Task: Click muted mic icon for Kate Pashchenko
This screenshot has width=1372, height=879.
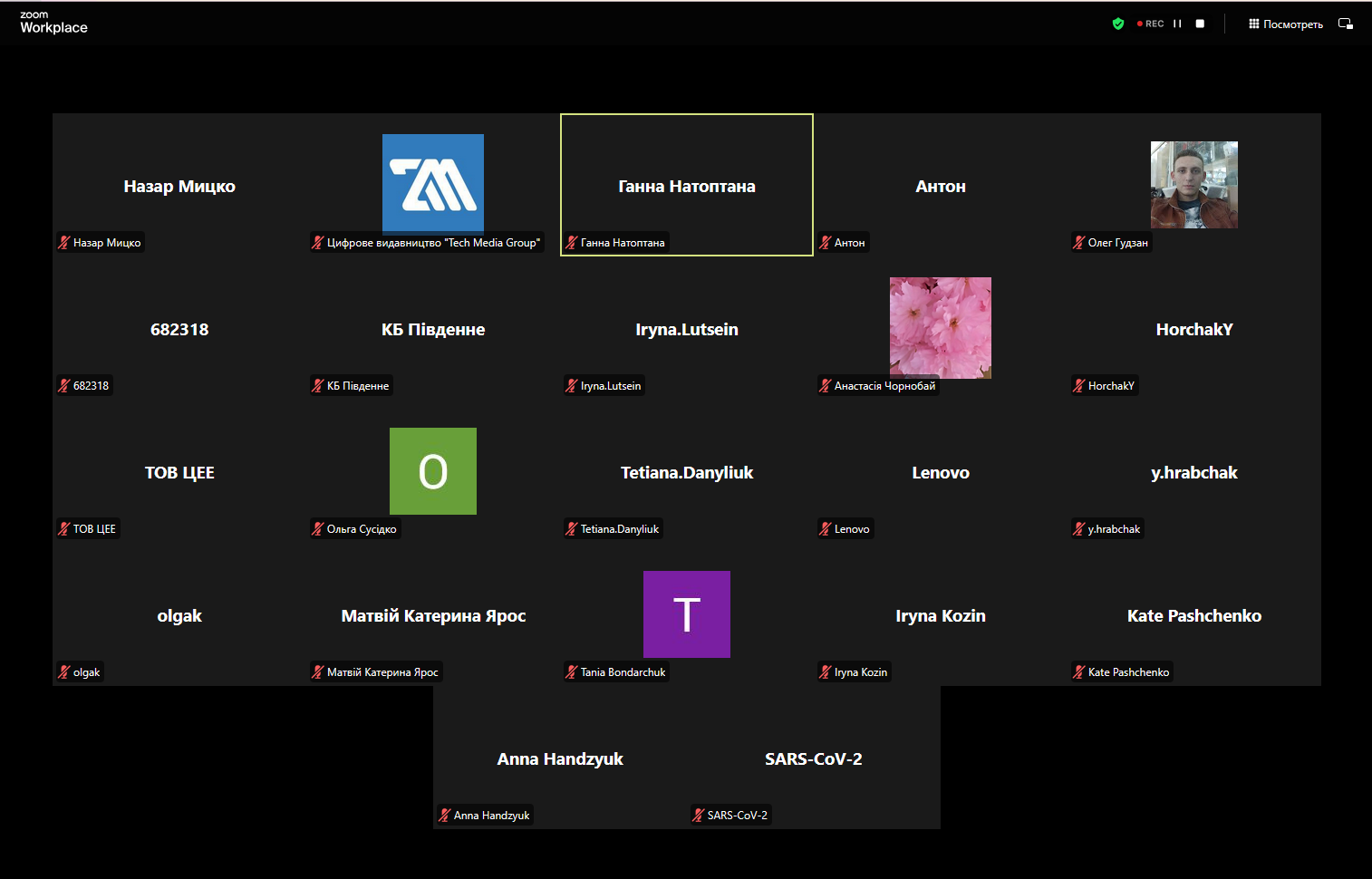Action: 1079,672
